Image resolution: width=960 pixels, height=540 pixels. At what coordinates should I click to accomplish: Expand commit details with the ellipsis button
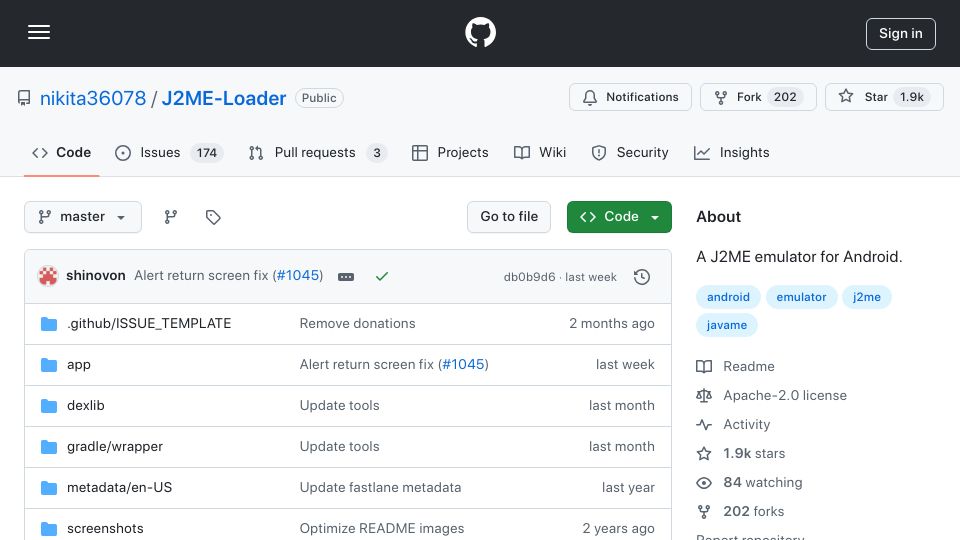pos(346,277)
